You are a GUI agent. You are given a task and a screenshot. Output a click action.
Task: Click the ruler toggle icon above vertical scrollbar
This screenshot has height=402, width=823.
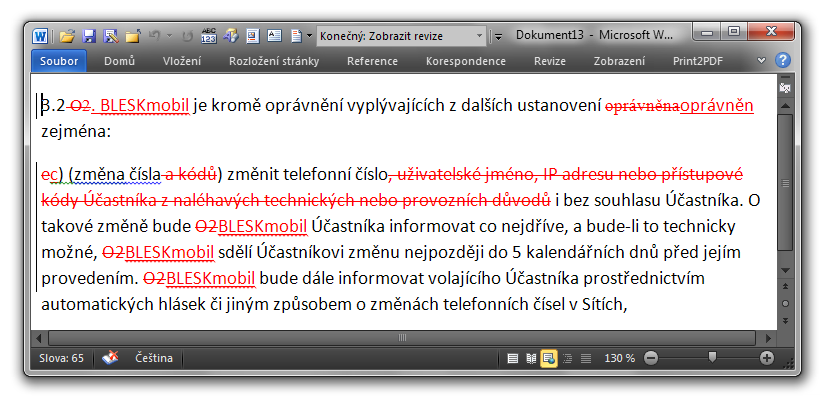tap(785, 88)
